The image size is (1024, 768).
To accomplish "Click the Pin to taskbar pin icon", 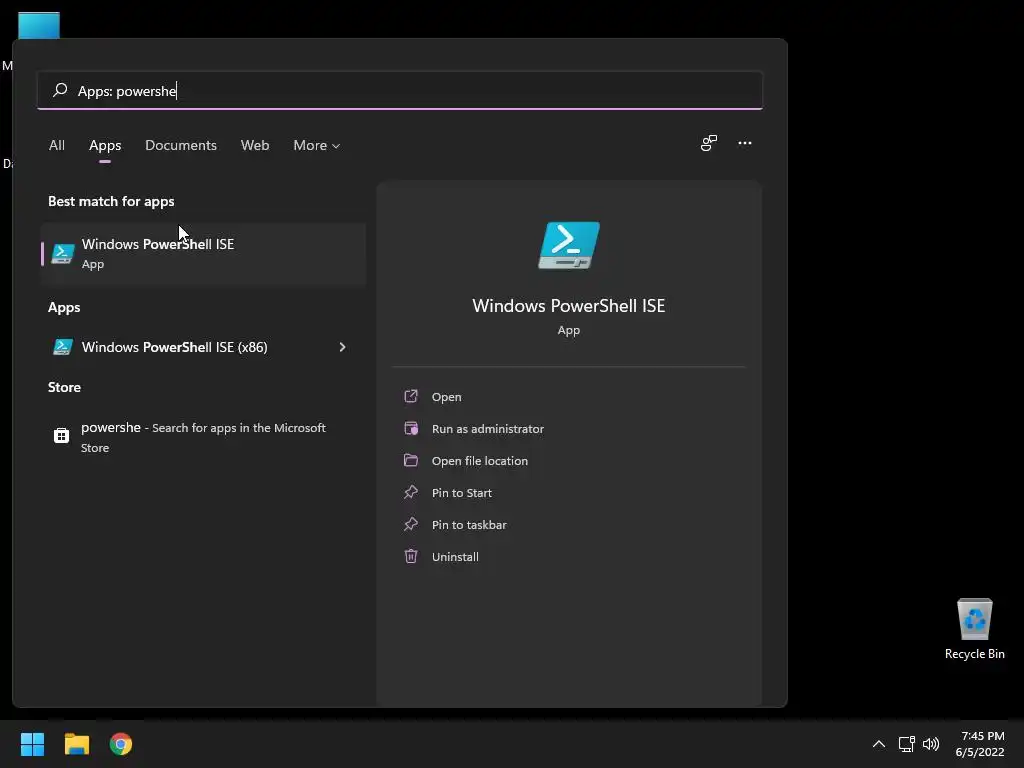I will [x=411, y=524].
